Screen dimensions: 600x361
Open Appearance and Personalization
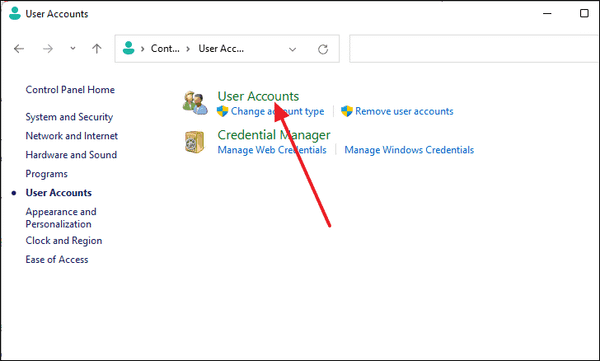(x=61, y=218)
